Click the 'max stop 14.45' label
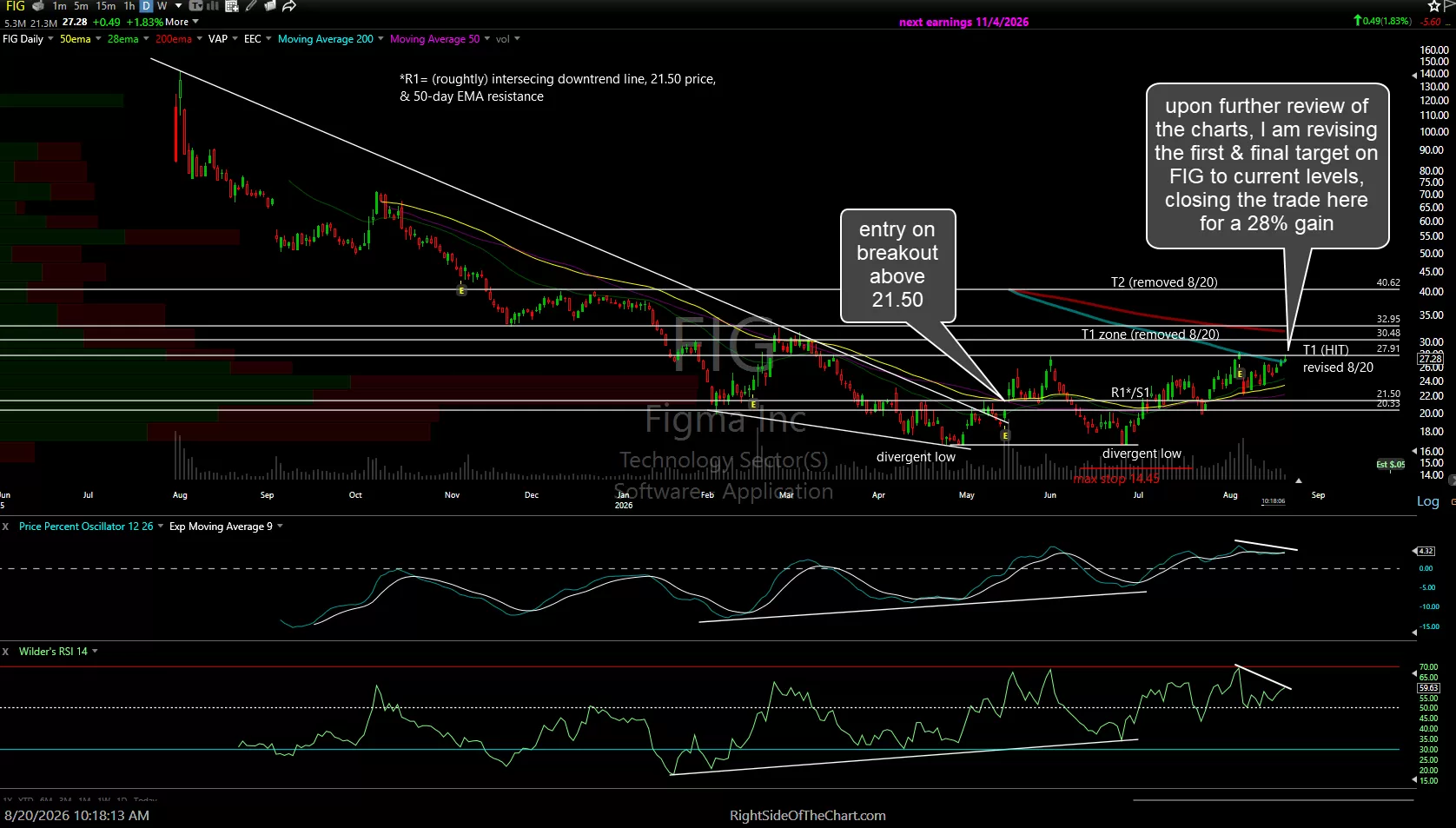 [x=1116, y=479]
